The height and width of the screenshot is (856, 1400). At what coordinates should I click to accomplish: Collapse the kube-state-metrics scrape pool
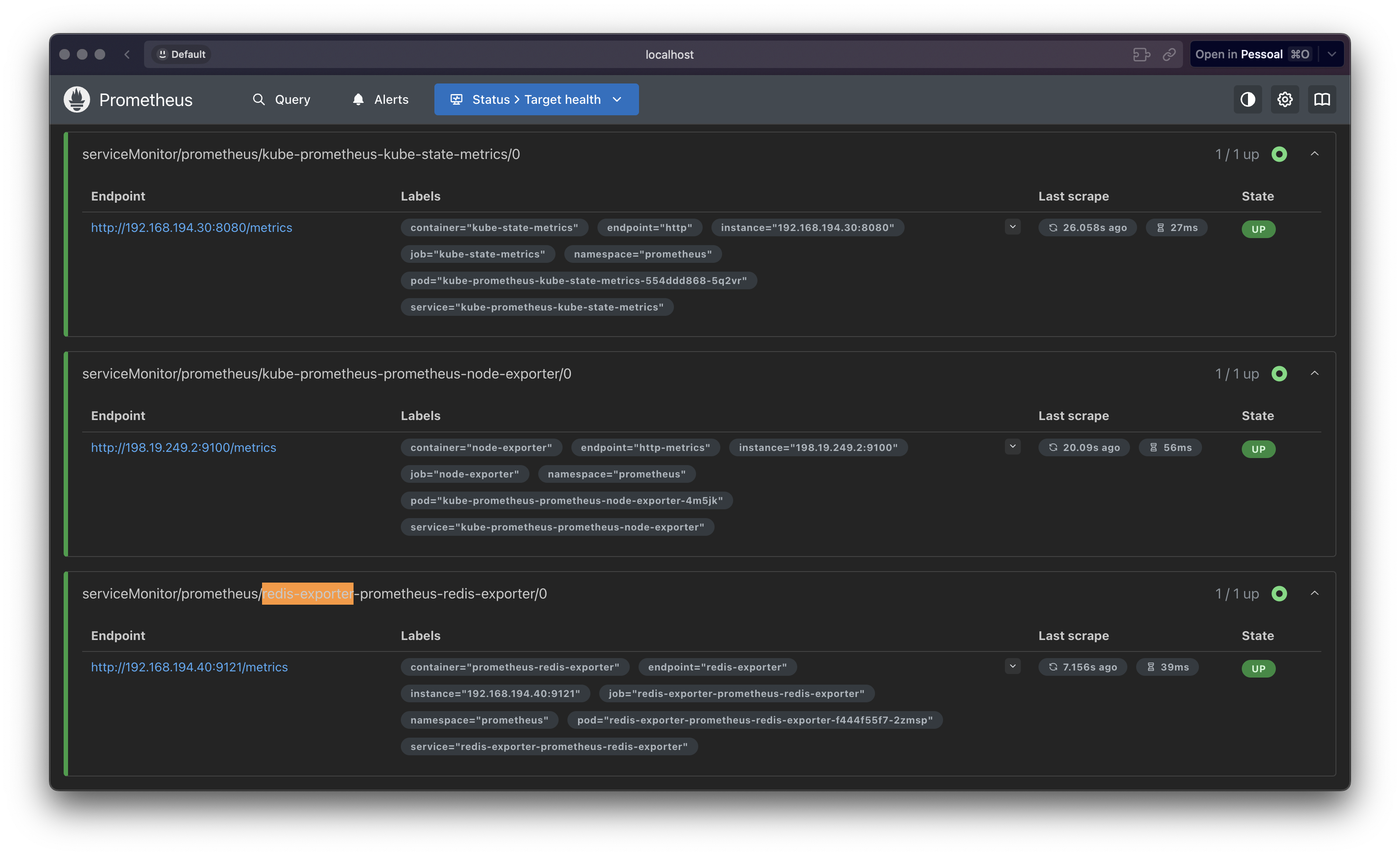point(1315,154)
